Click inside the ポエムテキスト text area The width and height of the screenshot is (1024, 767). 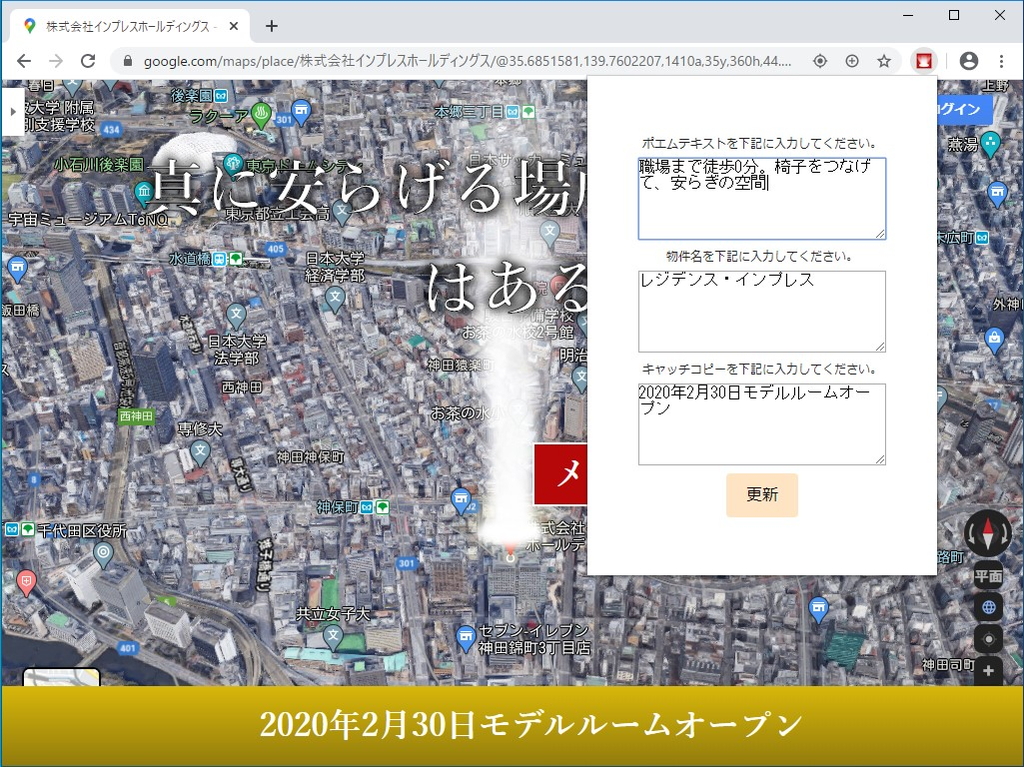coord(761,197)
